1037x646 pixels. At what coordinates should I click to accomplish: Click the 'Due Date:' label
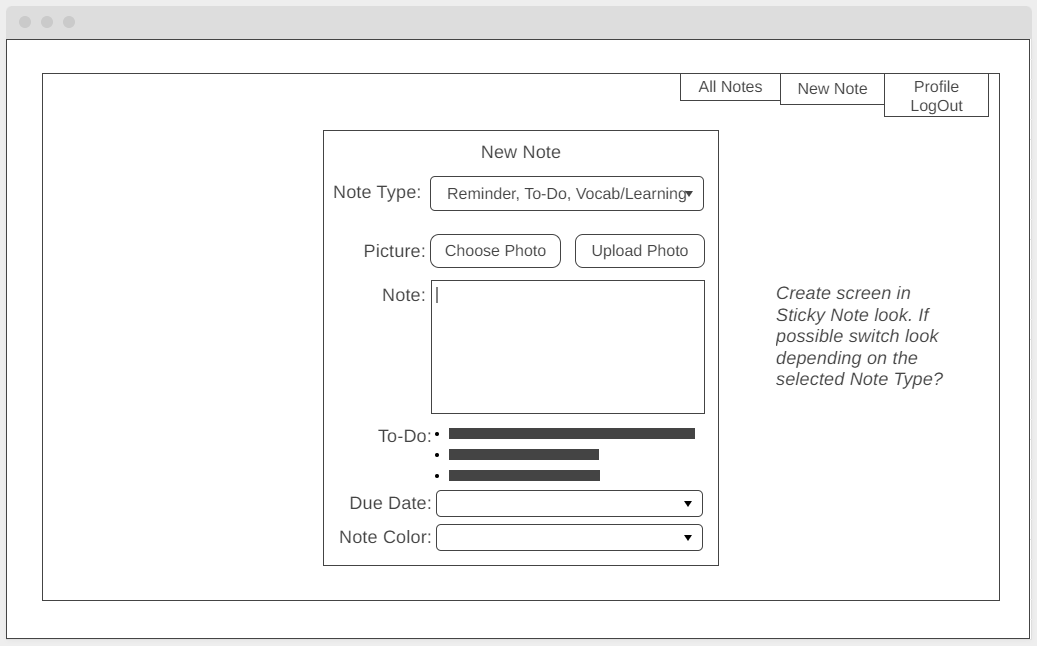(x=390, y=503)
